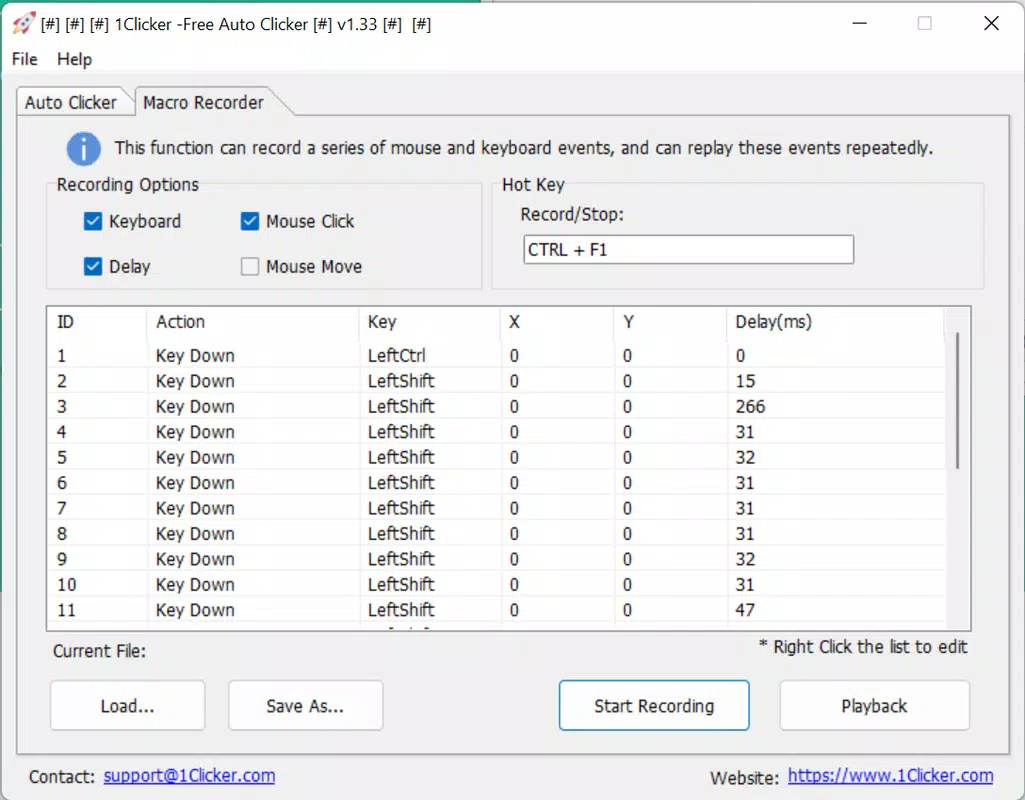Minimize the 1Clicker window
This screenshot has width=1025, height=800.
[x=860, y=24]
